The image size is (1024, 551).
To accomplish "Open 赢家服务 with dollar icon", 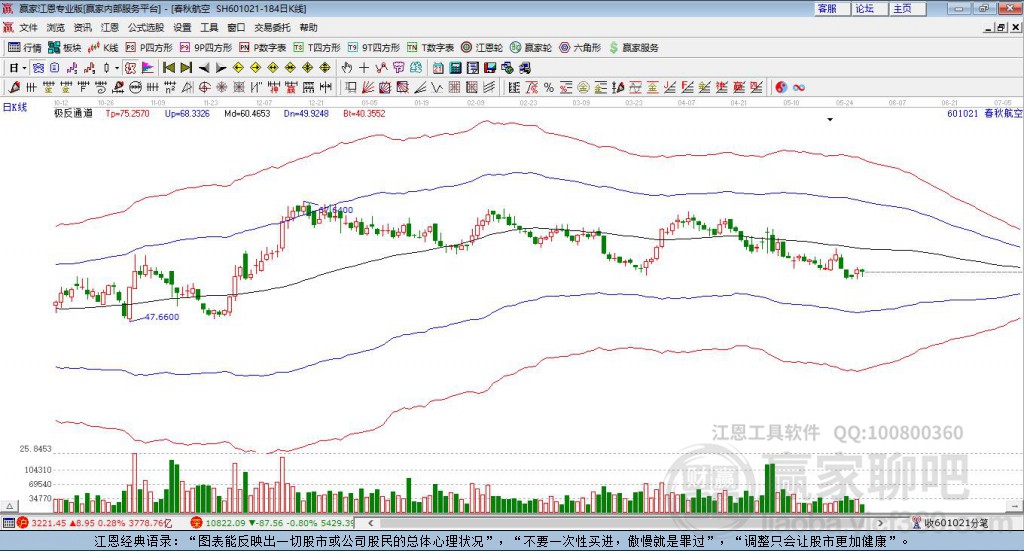I will click(633, 48).
